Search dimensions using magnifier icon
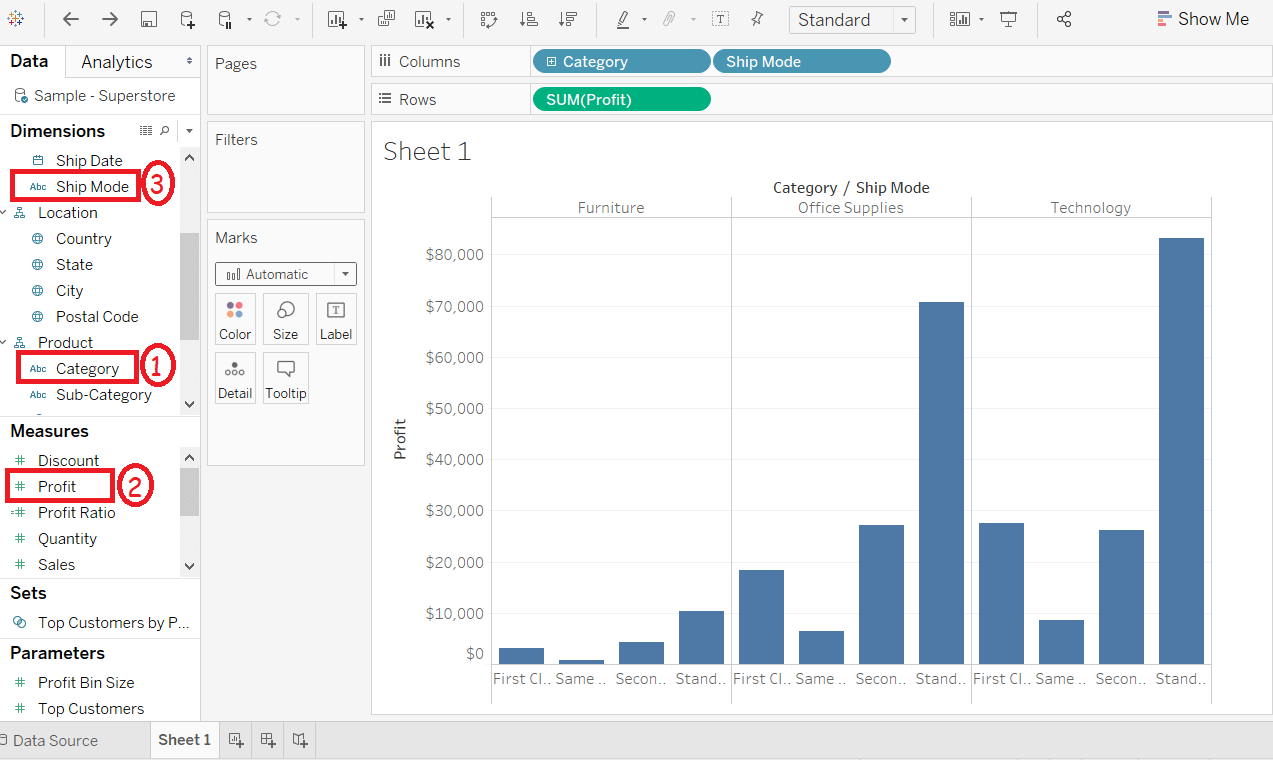 coord(165,131)
